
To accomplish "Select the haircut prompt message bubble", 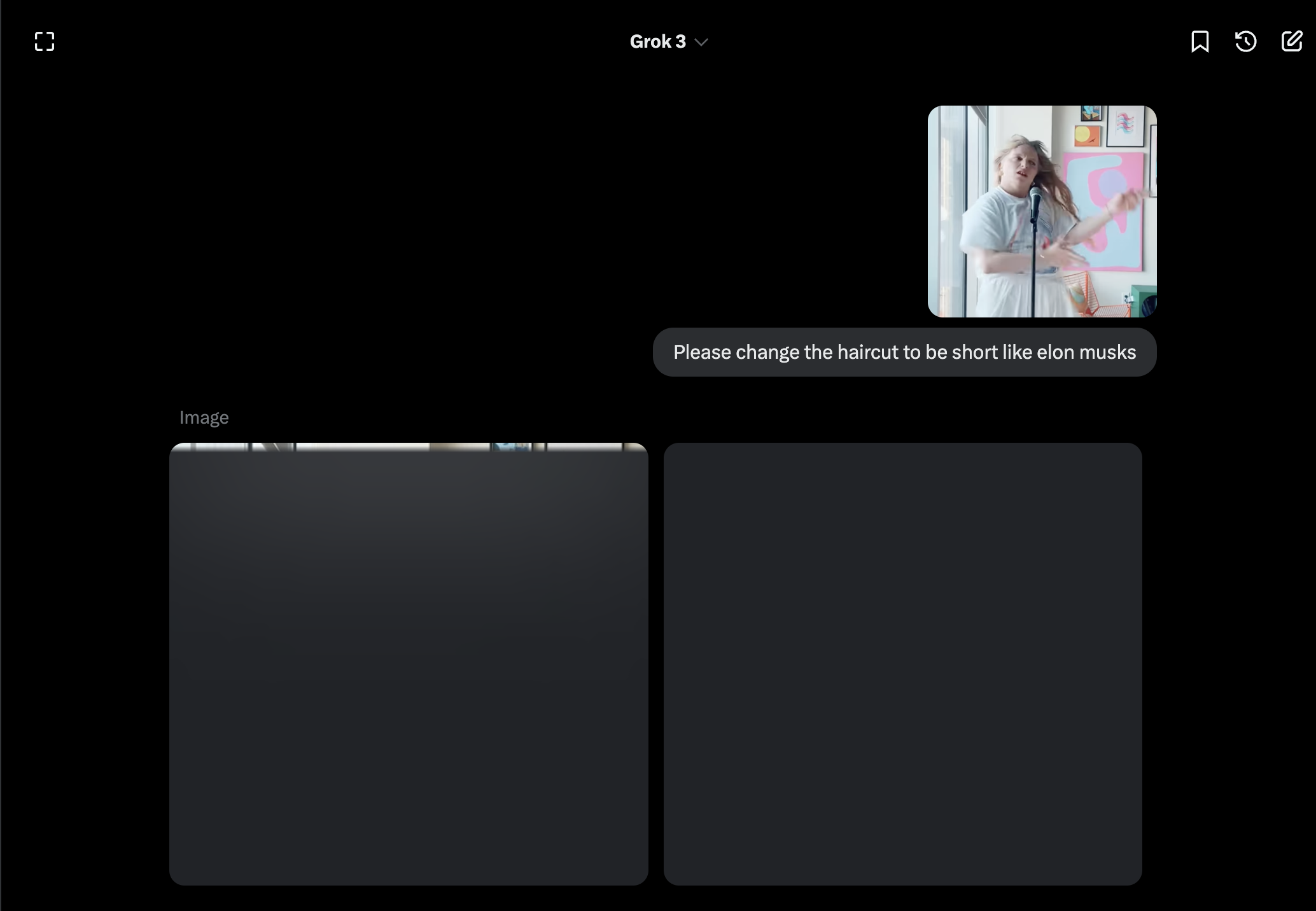I will pyautogui.click(x=904, y=352).
